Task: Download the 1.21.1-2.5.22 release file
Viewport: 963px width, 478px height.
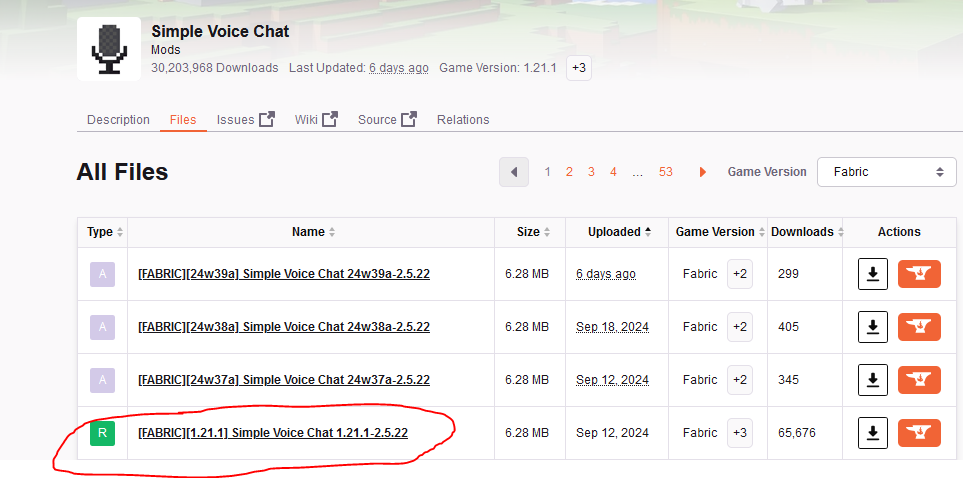Action: [873, 433]
